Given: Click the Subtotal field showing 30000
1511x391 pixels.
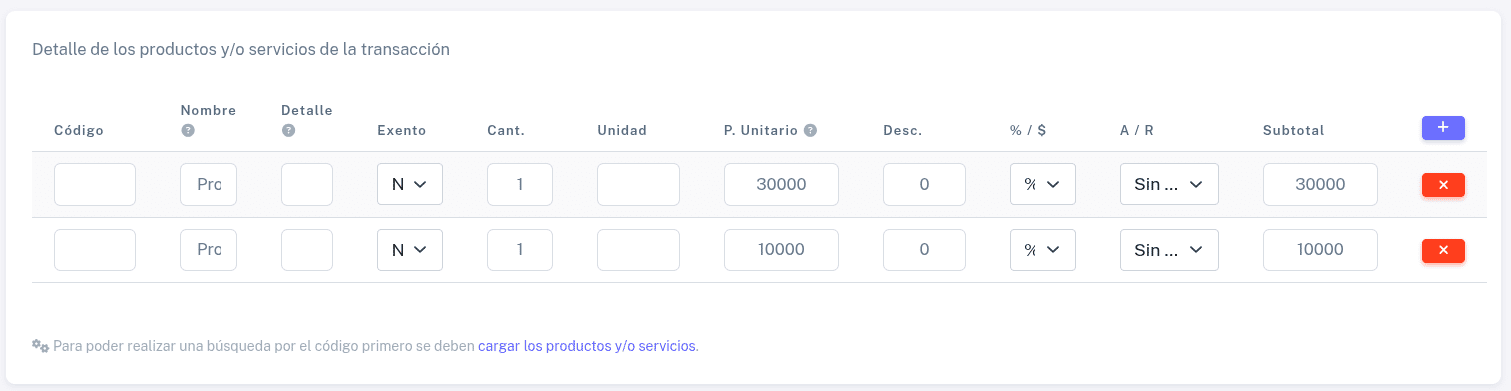Looking at the screenshot, I should pyautogui.click(x=1320, y=184).
